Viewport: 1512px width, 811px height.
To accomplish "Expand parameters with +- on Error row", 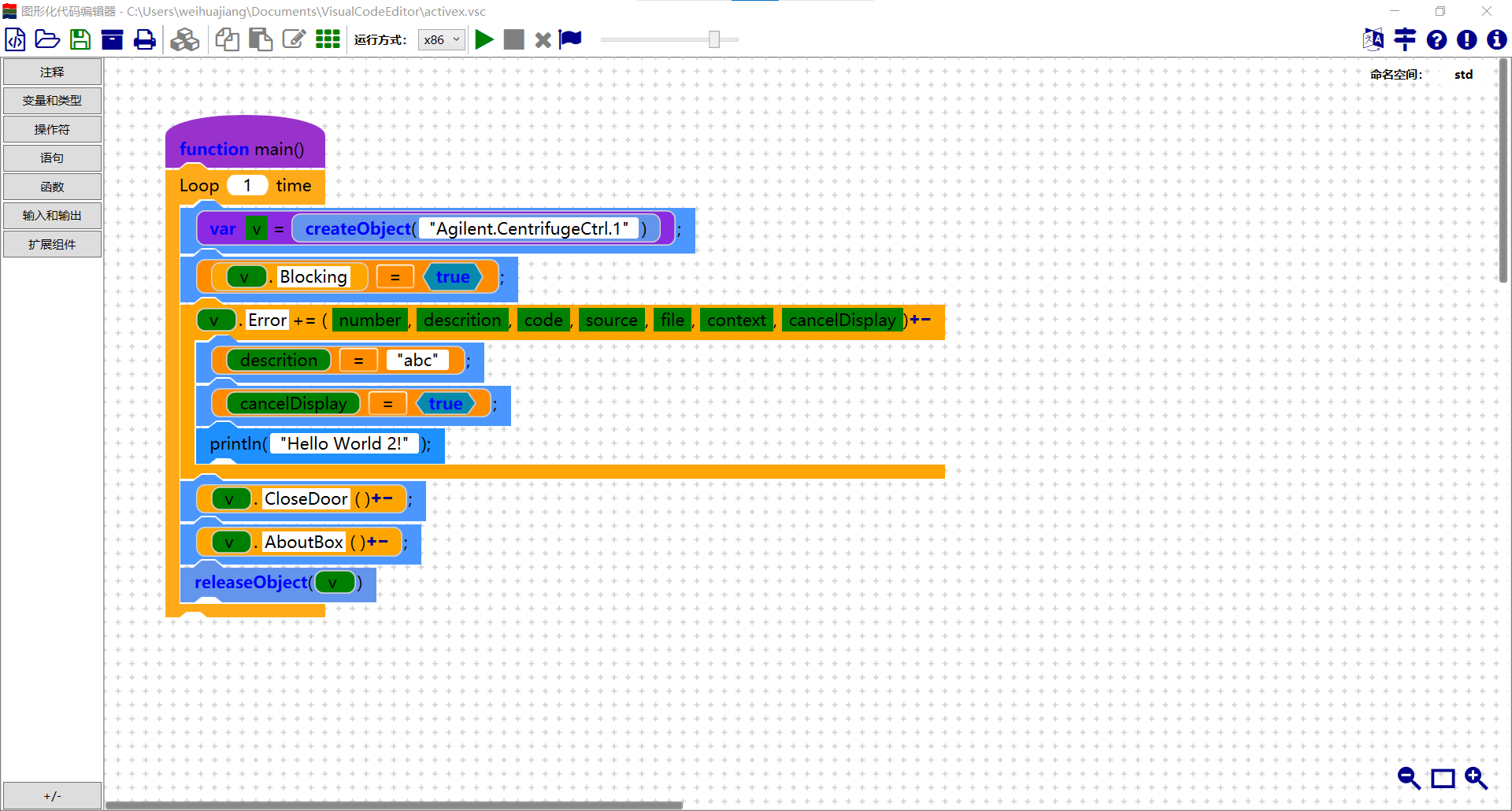I will coord(921,320).
